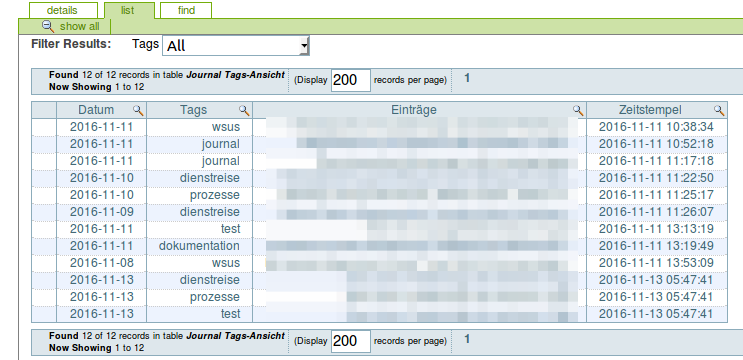This screenshot has height=360, width=743.
Task: Click page number 1 in top bar
Action: point(467,78)
